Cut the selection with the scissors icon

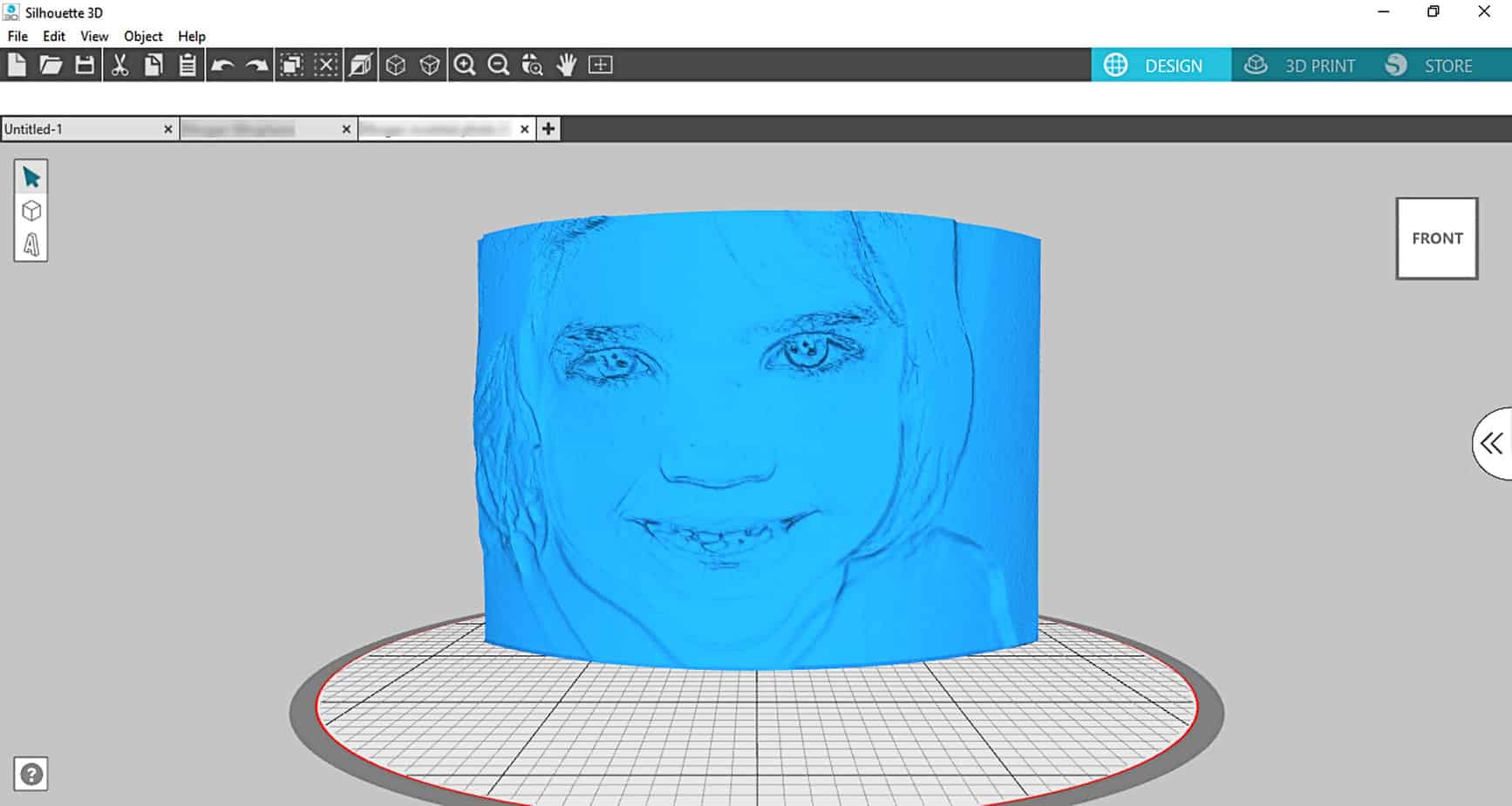click(120, 65)
